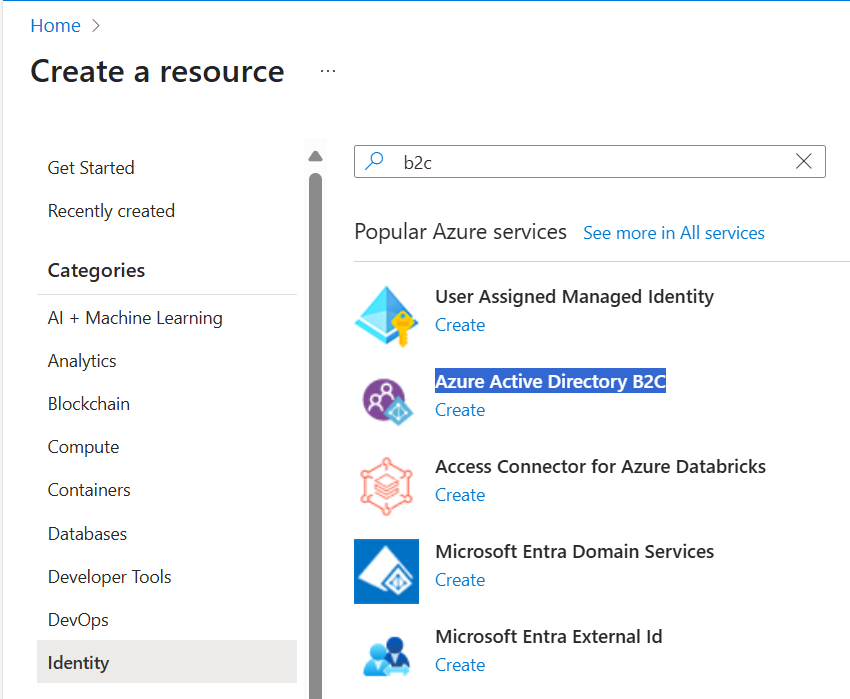
Task: Click the Microsoft Entra Domain Services icon
Action: click(386, 571)
